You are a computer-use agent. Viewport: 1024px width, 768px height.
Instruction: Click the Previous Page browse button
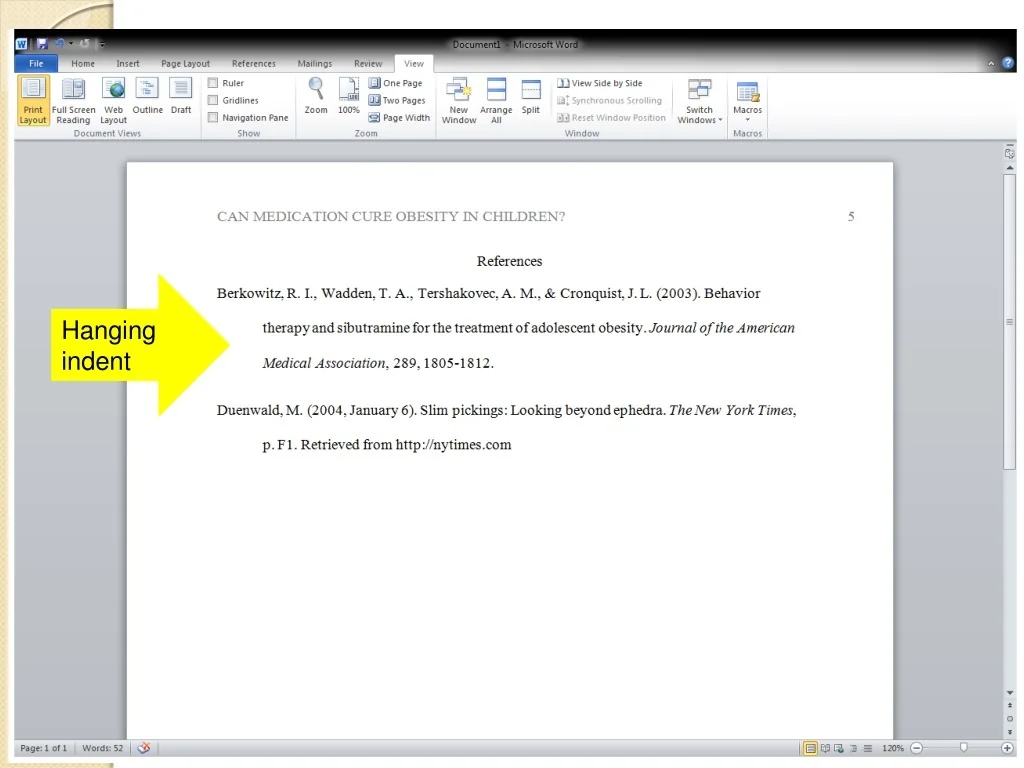1010,706
